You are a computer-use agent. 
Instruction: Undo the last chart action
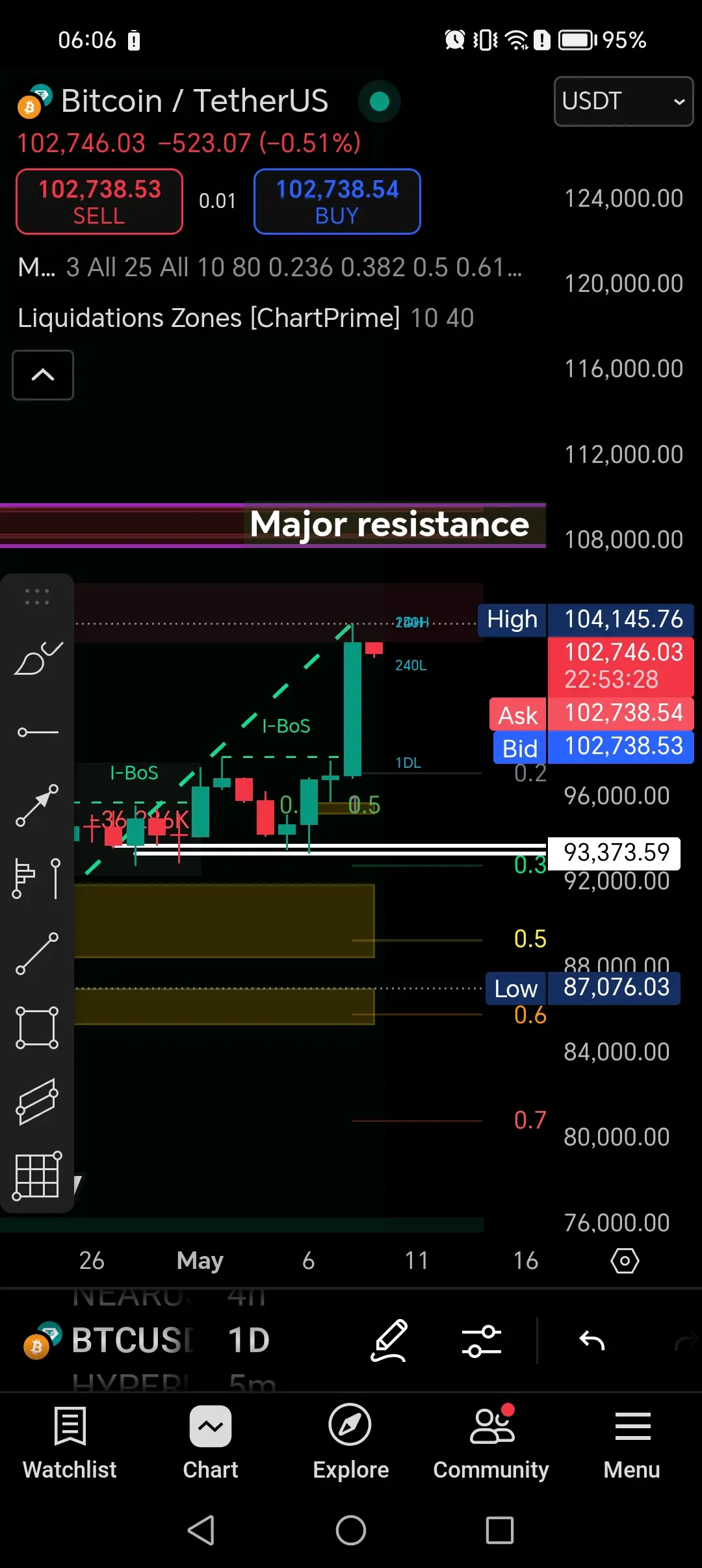tap(592, 1341)
